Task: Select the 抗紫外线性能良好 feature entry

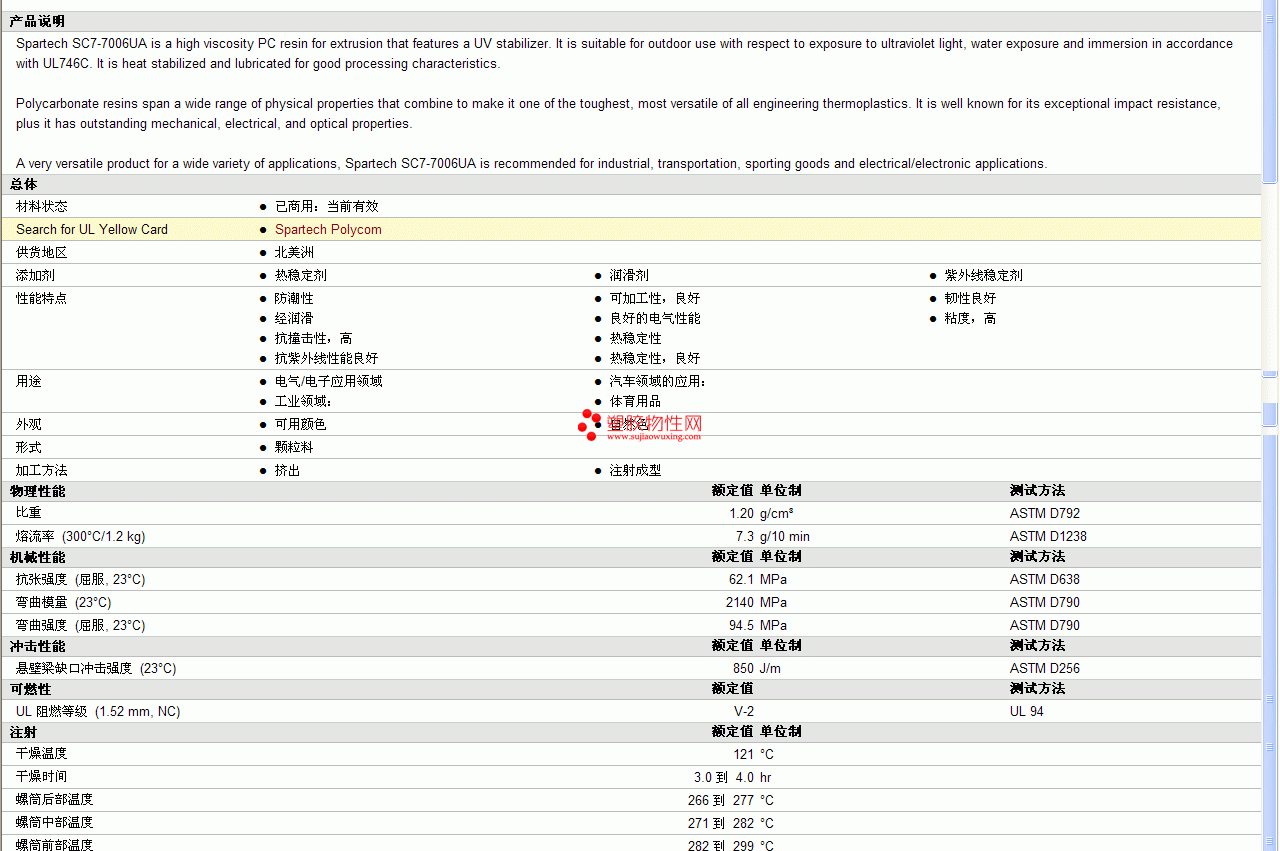Action: [x=327, y=358]
